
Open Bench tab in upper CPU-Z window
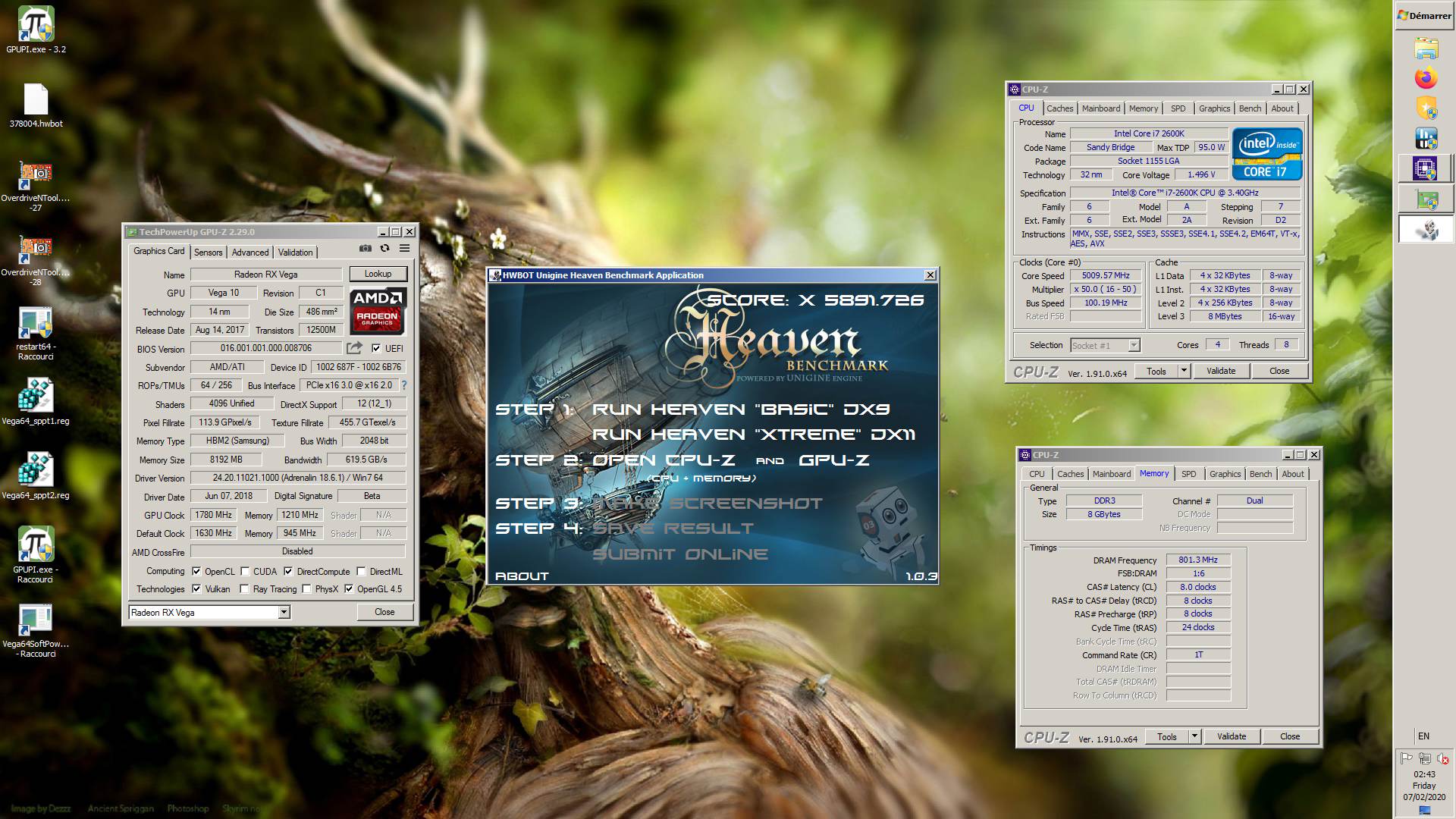pyautogui.click(x=1250, y=108)
